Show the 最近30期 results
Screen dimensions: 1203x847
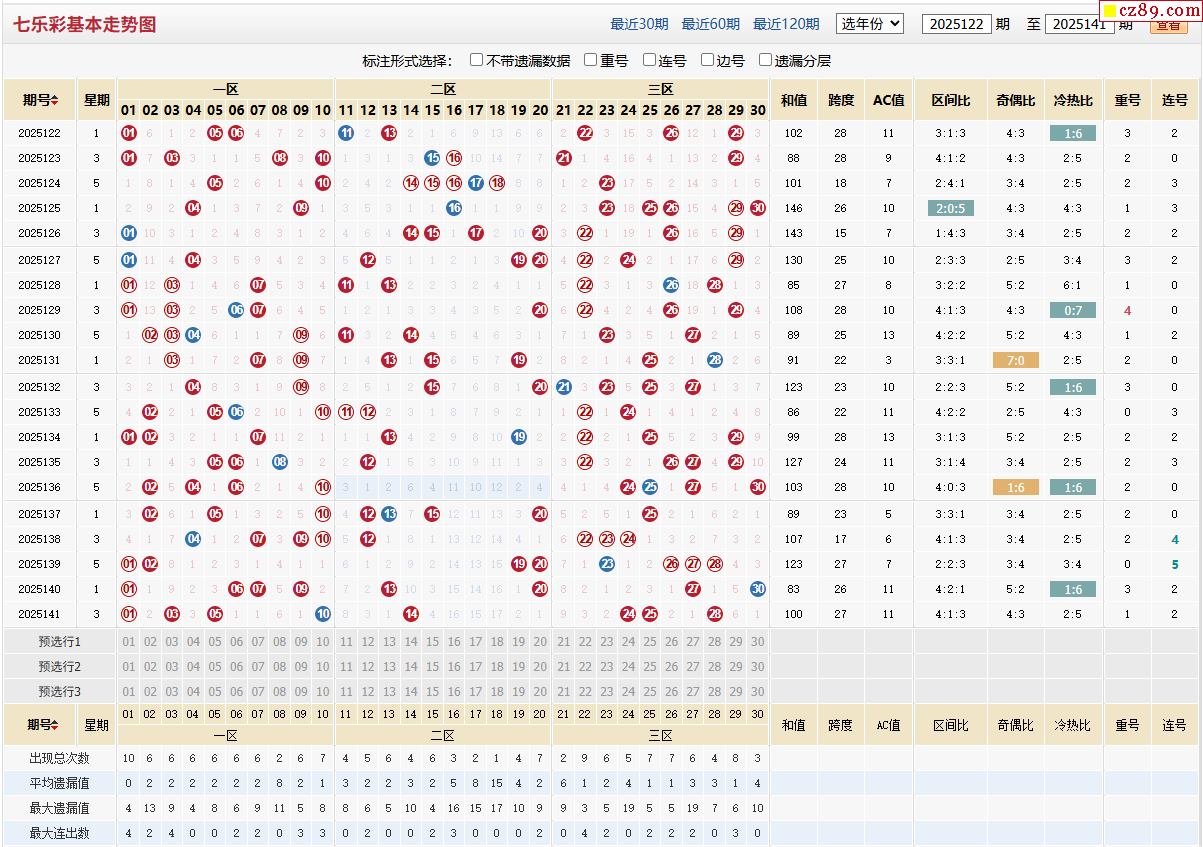pyautogui.click(x=639, y=24)
